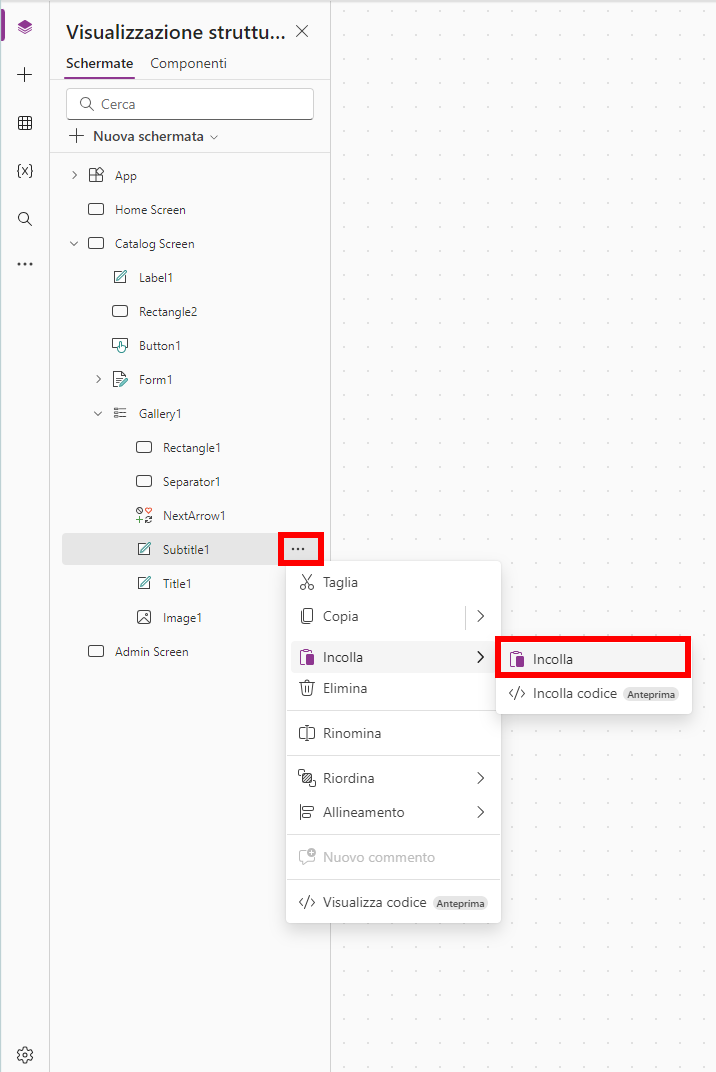Select Label1 control
This screenshot has width=716, height=1072.
pyautogui.click(x=156, y=278)
